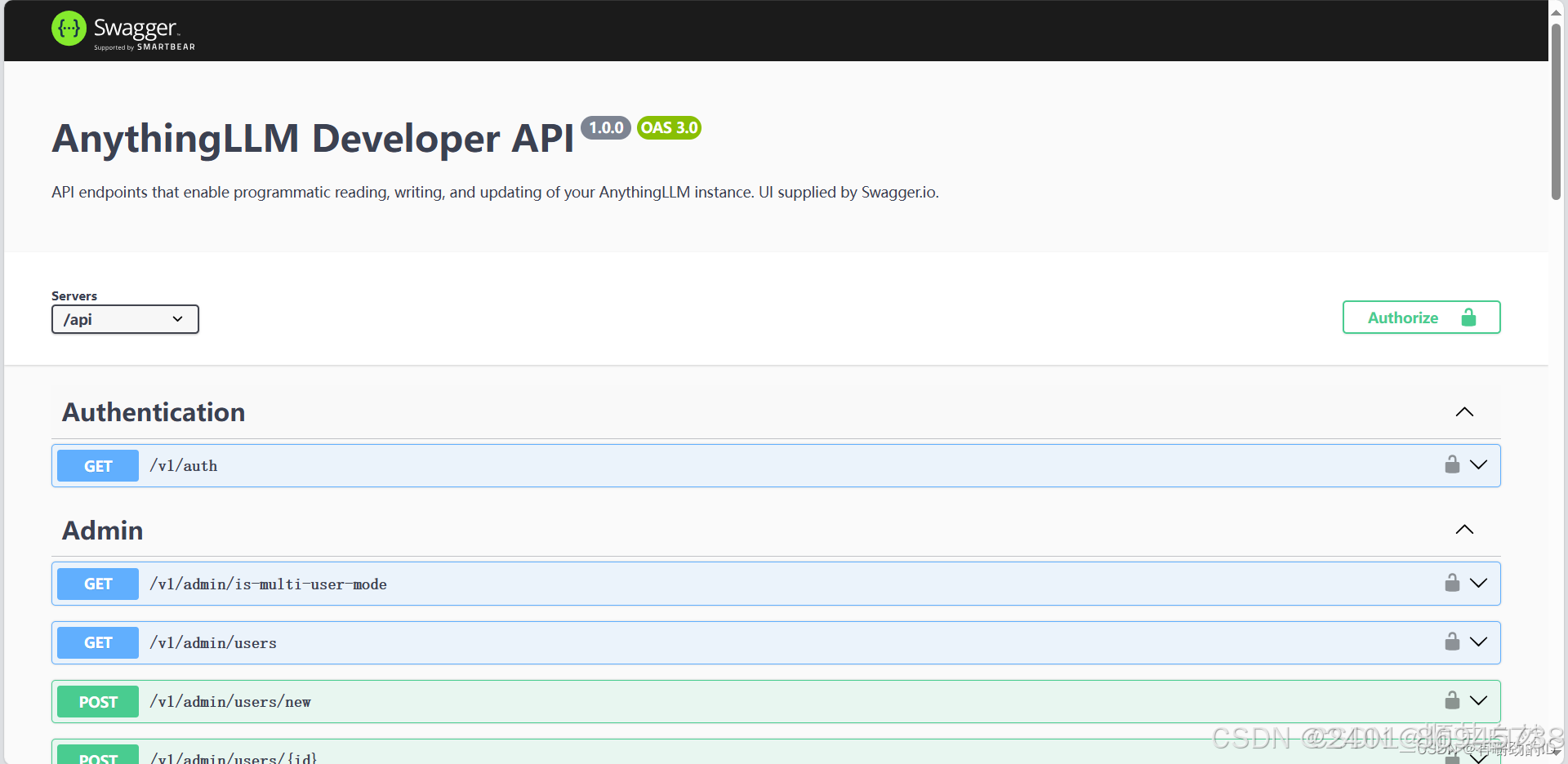This screenshot has height=764, width=1568.
Task: Click the /v1/admin/users/{id} path text
Action: pyautogui.click(x=234, y=758)
